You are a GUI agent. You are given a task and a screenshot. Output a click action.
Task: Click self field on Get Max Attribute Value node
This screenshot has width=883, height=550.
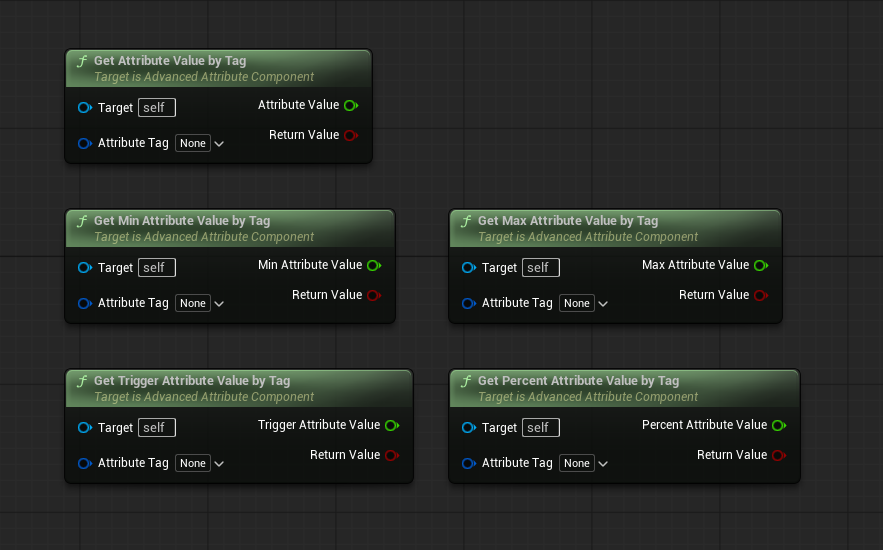pyautogui.click(x=541, y=267)
